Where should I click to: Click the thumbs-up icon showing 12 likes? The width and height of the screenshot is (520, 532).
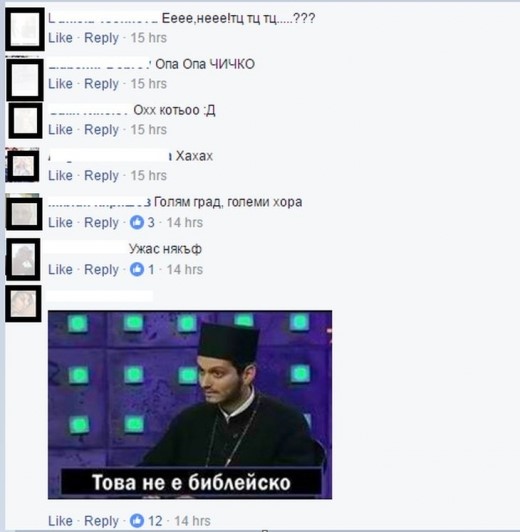pyautogui.click(x=137, y=520)
